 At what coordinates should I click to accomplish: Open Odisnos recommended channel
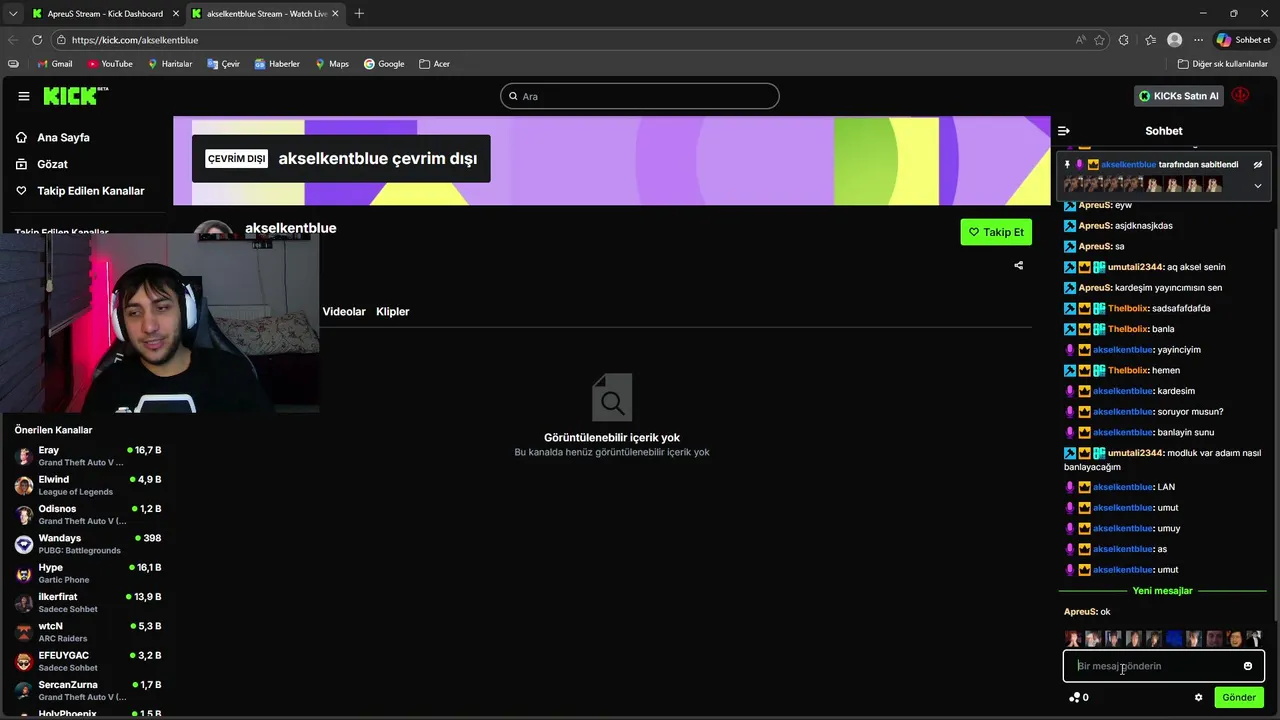click(88, 515)
